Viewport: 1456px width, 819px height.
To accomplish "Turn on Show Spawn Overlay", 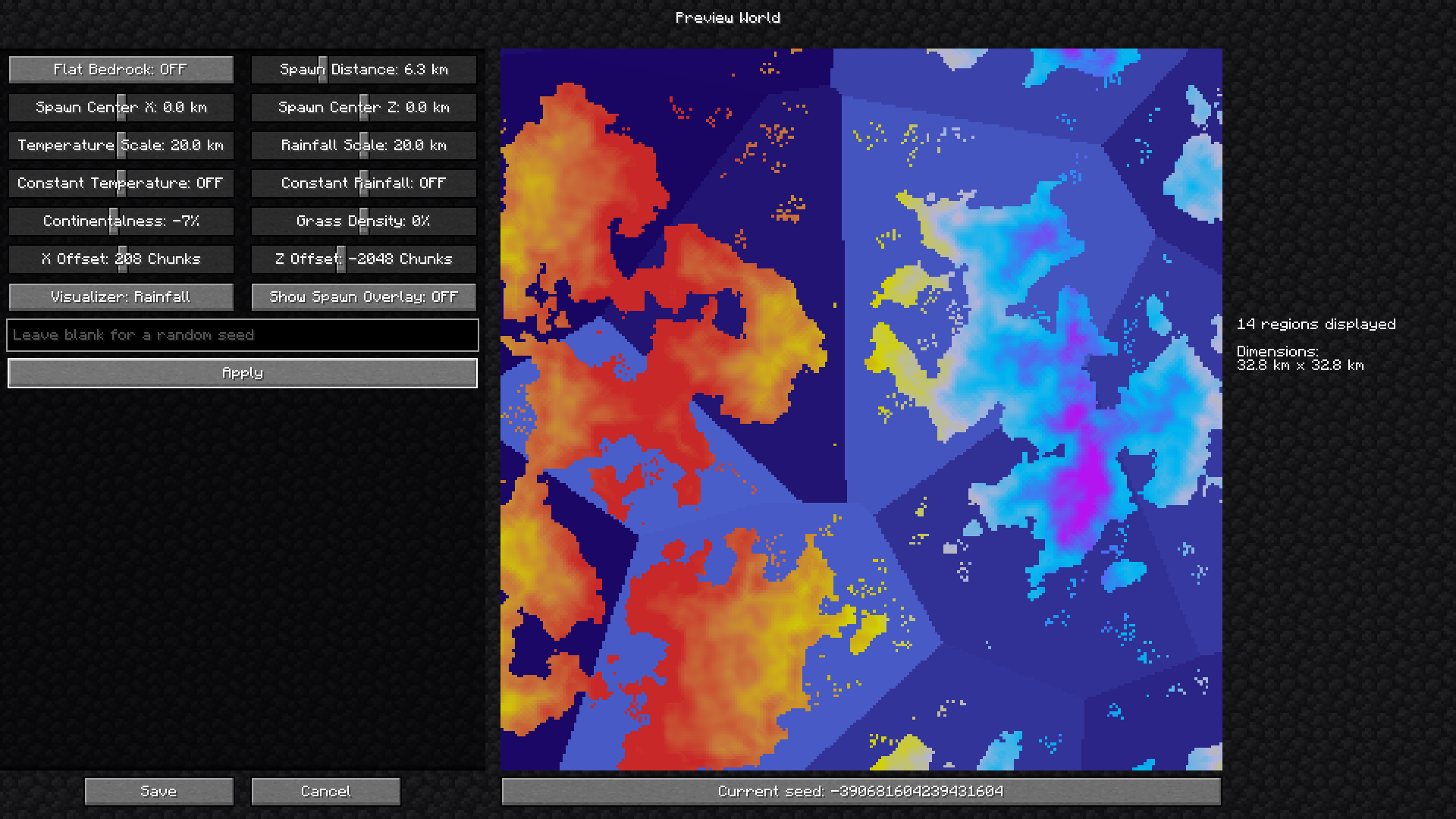I will click(x=362, y=297).
